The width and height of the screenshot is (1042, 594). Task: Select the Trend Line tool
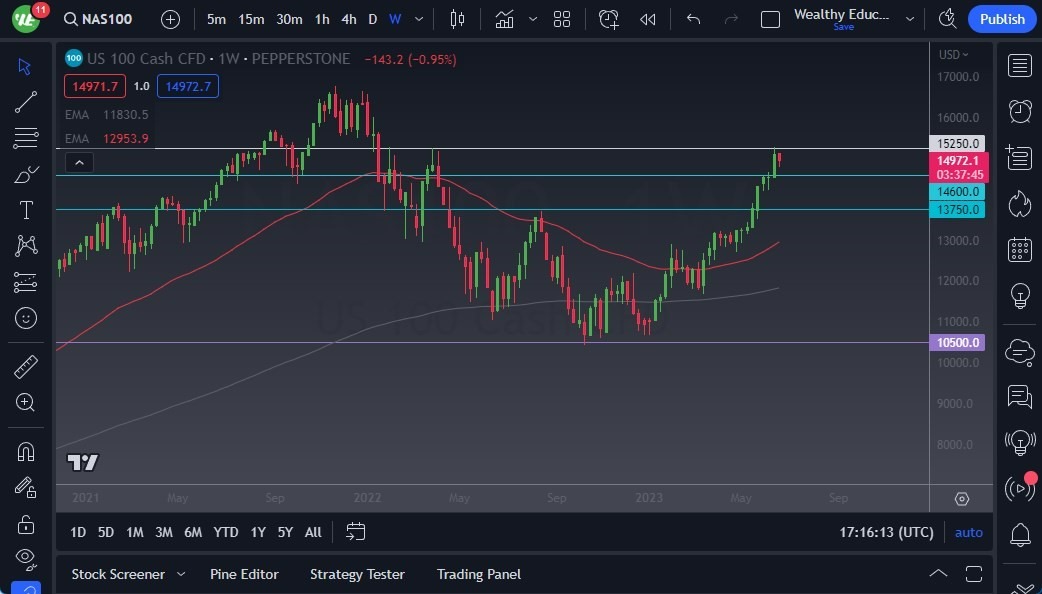[x=25, y=102]
